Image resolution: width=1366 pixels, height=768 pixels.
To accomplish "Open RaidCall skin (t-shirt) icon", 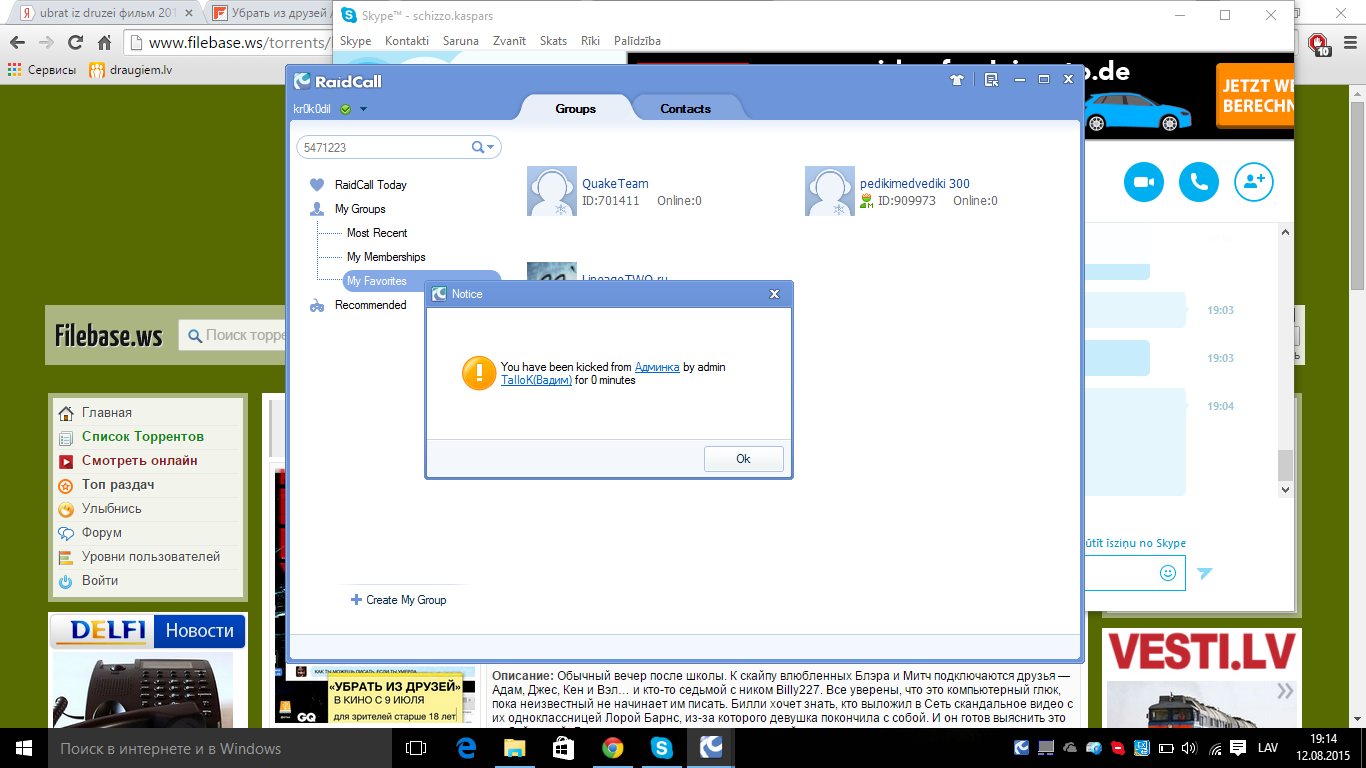I will [957, 80].
